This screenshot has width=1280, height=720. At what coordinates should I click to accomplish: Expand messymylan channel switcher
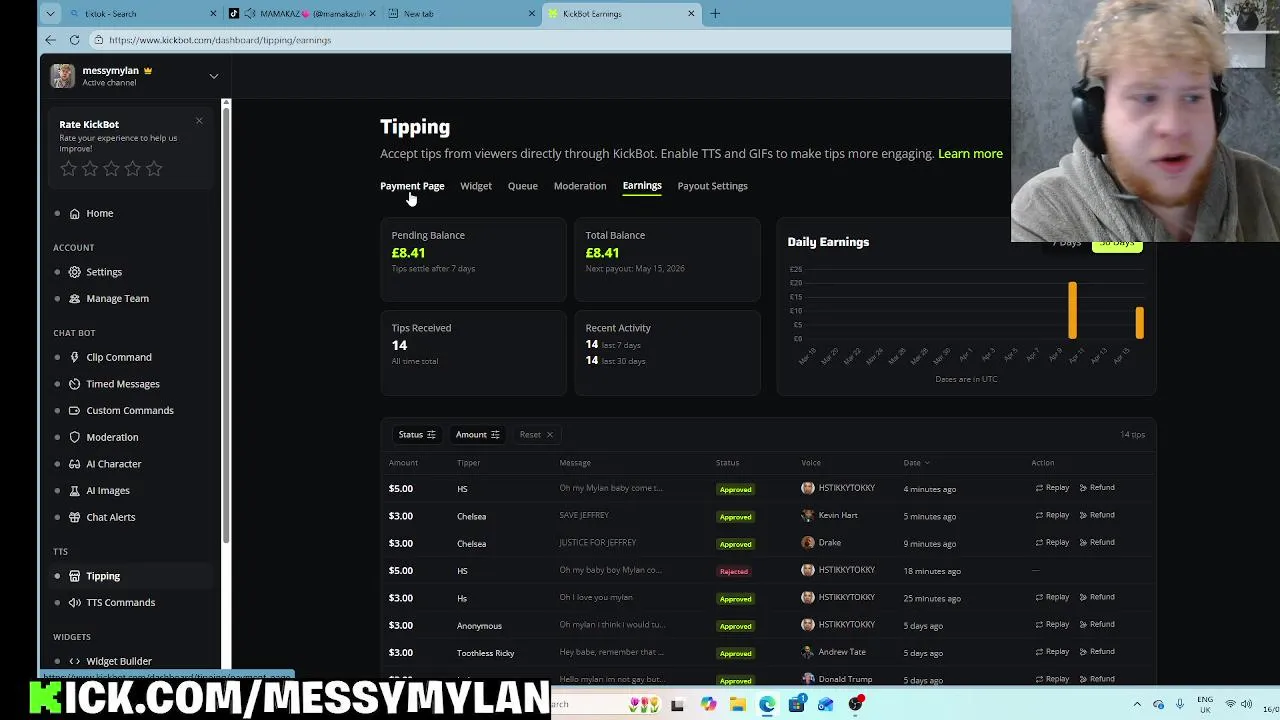pyautogui.click(x=213, y=76)
